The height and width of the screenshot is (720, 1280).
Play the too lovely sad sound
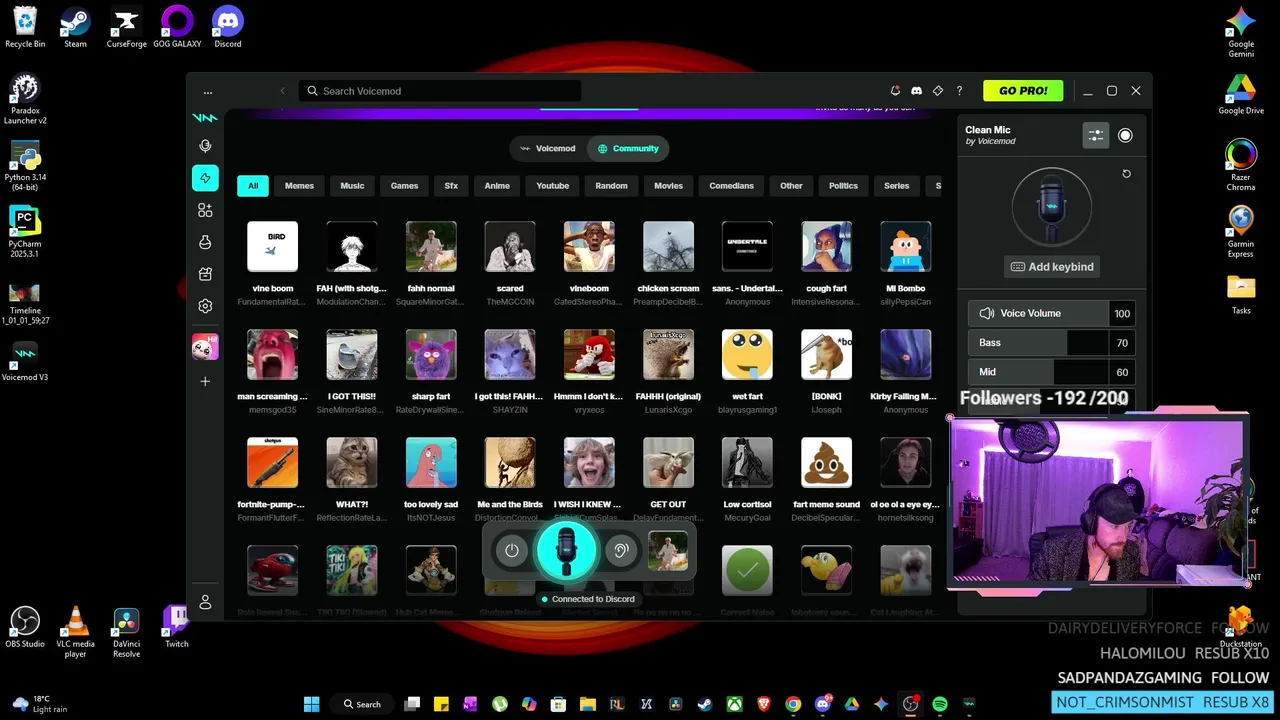pyautogui.click(x=431, y=462)
